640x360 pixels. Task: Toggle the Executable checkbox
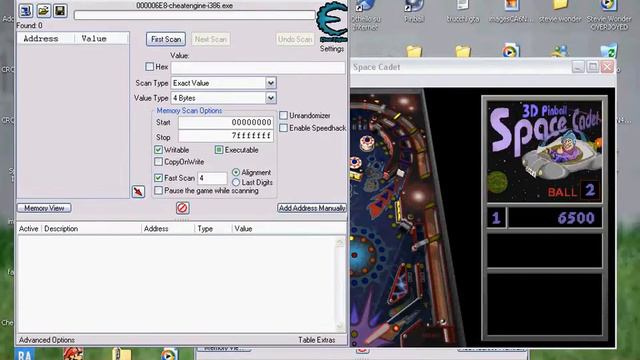click(219, 150)
